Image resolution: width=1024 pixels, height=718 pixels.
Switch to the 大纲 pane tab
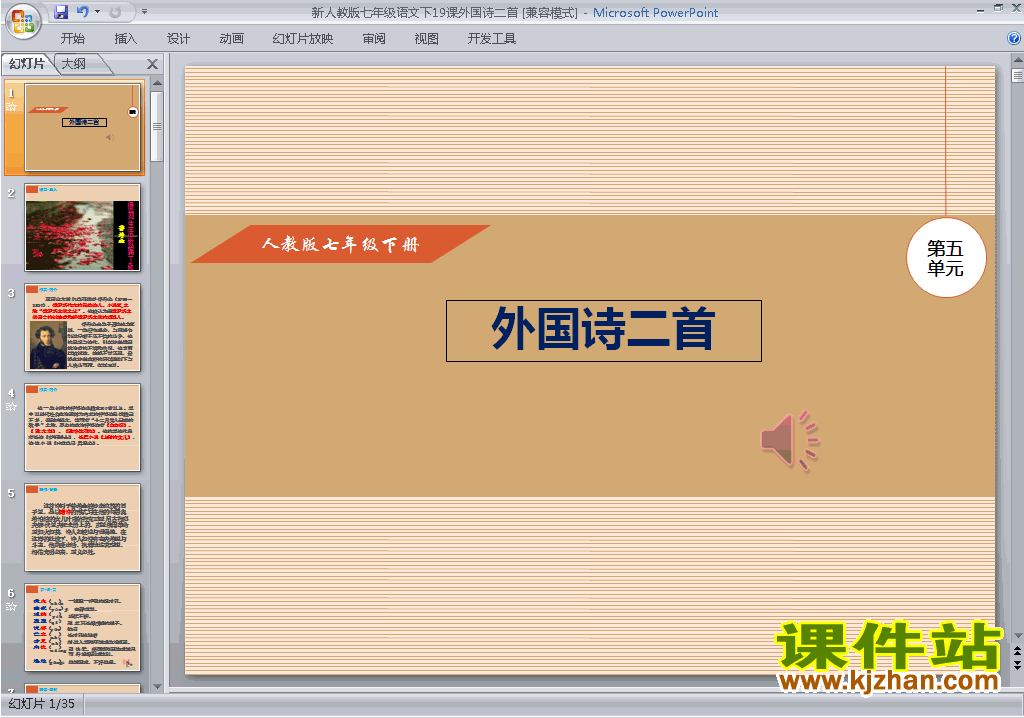coord(74,63)
